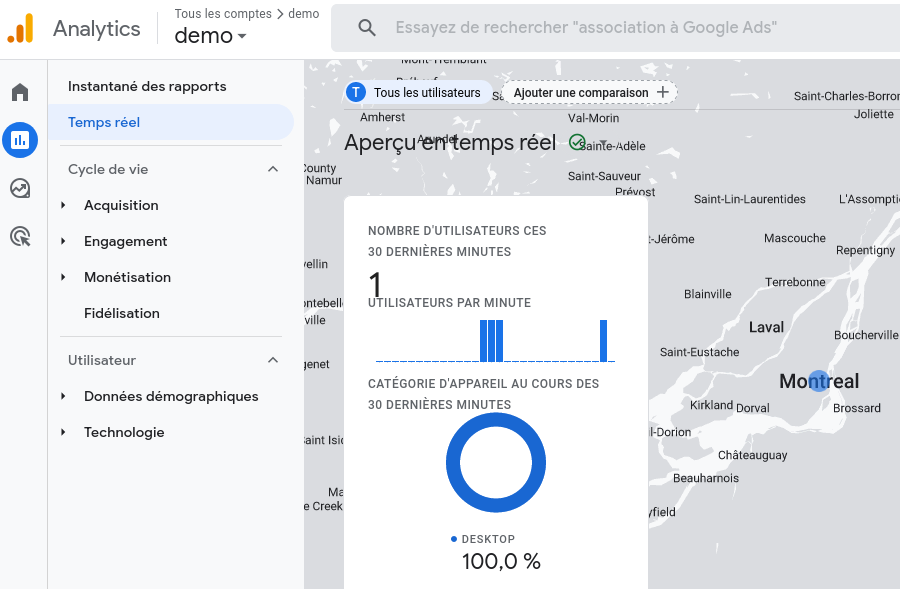The image size is (900, 589).
Task: Click the Utilisateur section label
Action: click(102, 361)
